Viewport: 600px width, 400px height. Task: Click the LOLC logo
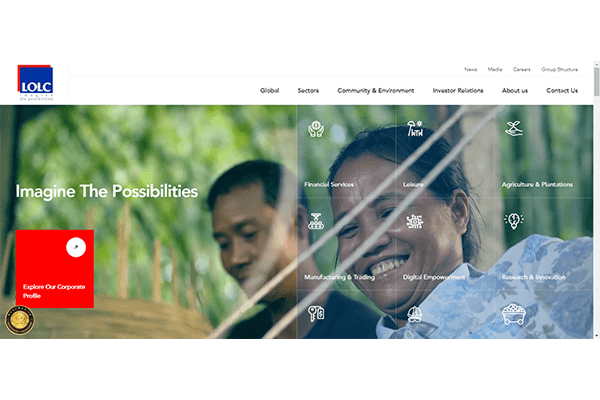coord(35,83)
